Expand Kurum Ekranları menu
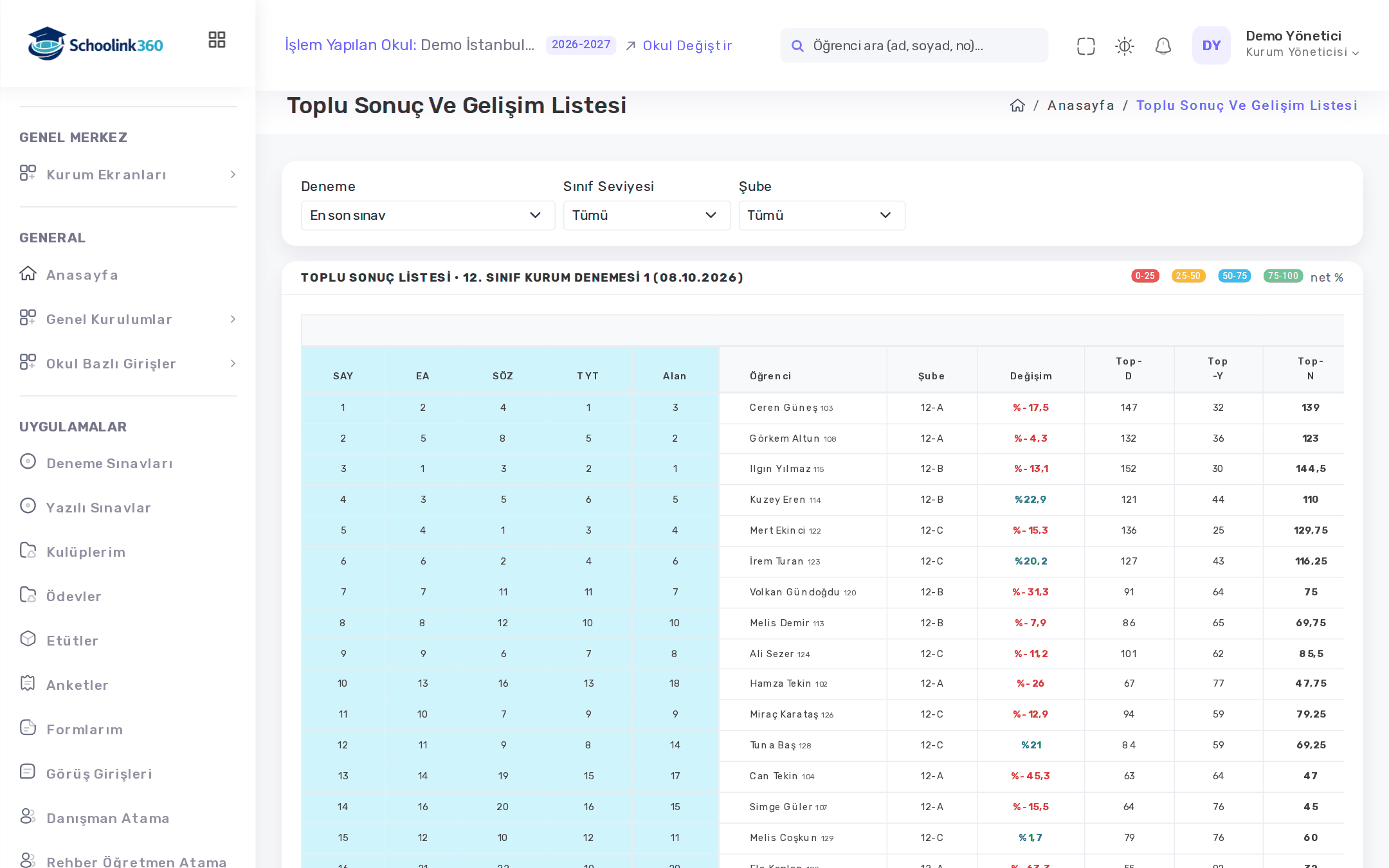The height and width of the screenshot is (868, 1389). pos(128,175)
